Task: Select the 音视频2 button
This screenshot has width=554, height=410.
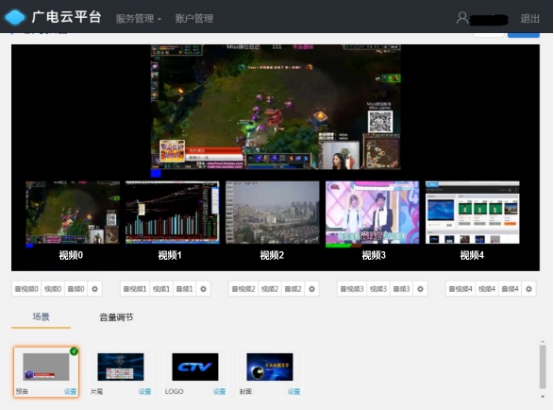Action: click(243, 289)
